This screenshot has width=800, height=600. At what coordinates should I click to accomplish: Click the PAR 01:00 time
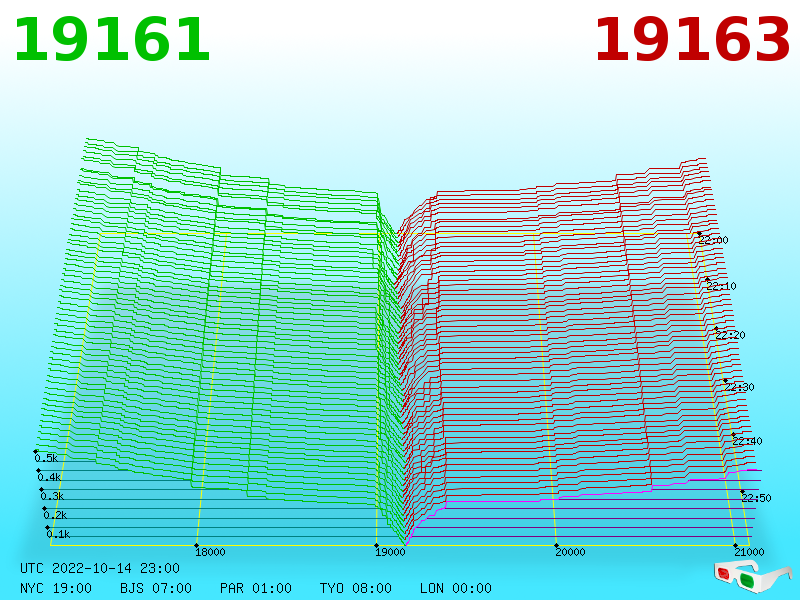click(x=256, y=588)
